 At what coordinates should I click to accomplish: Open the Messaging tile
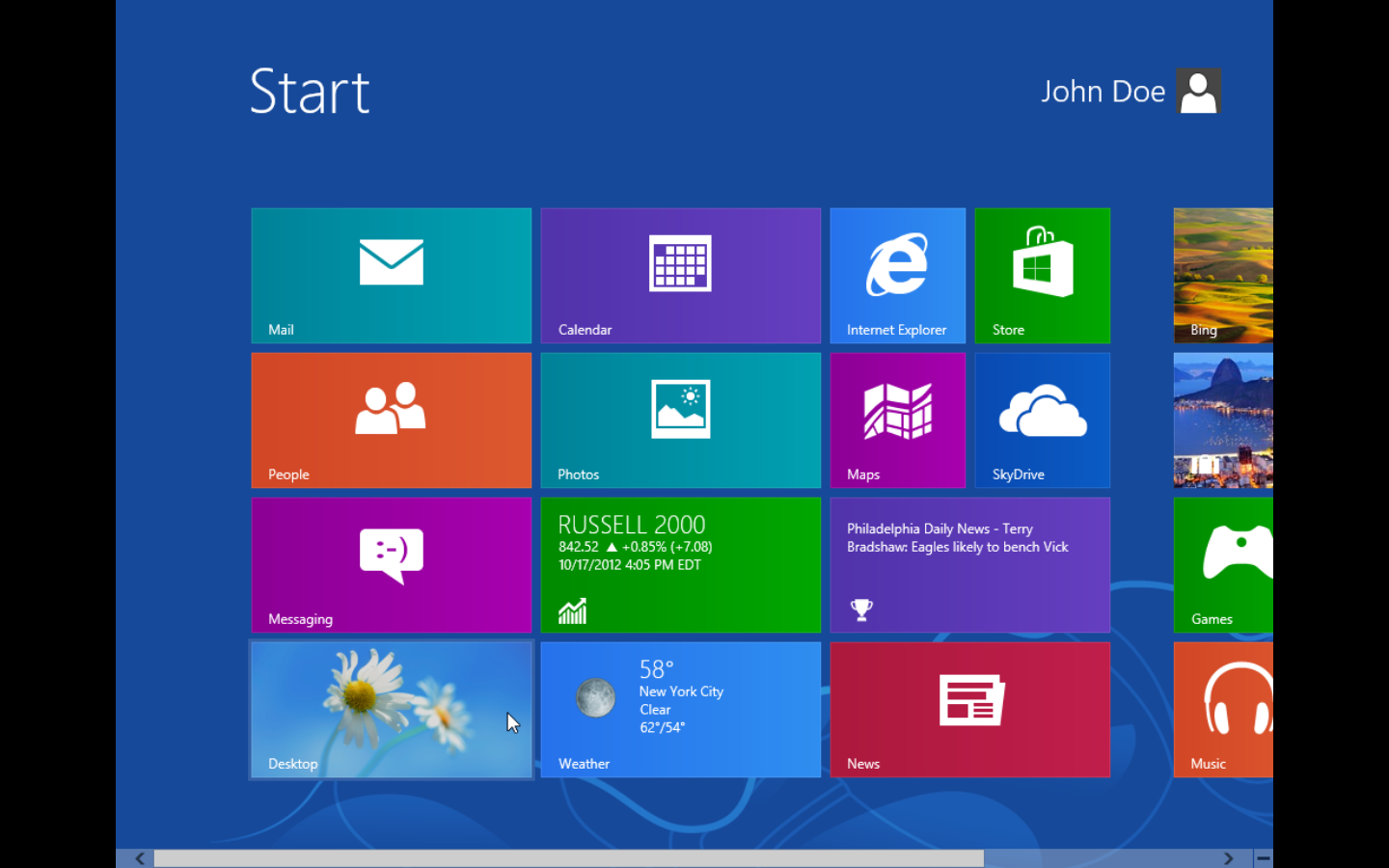tap(391, 565)
